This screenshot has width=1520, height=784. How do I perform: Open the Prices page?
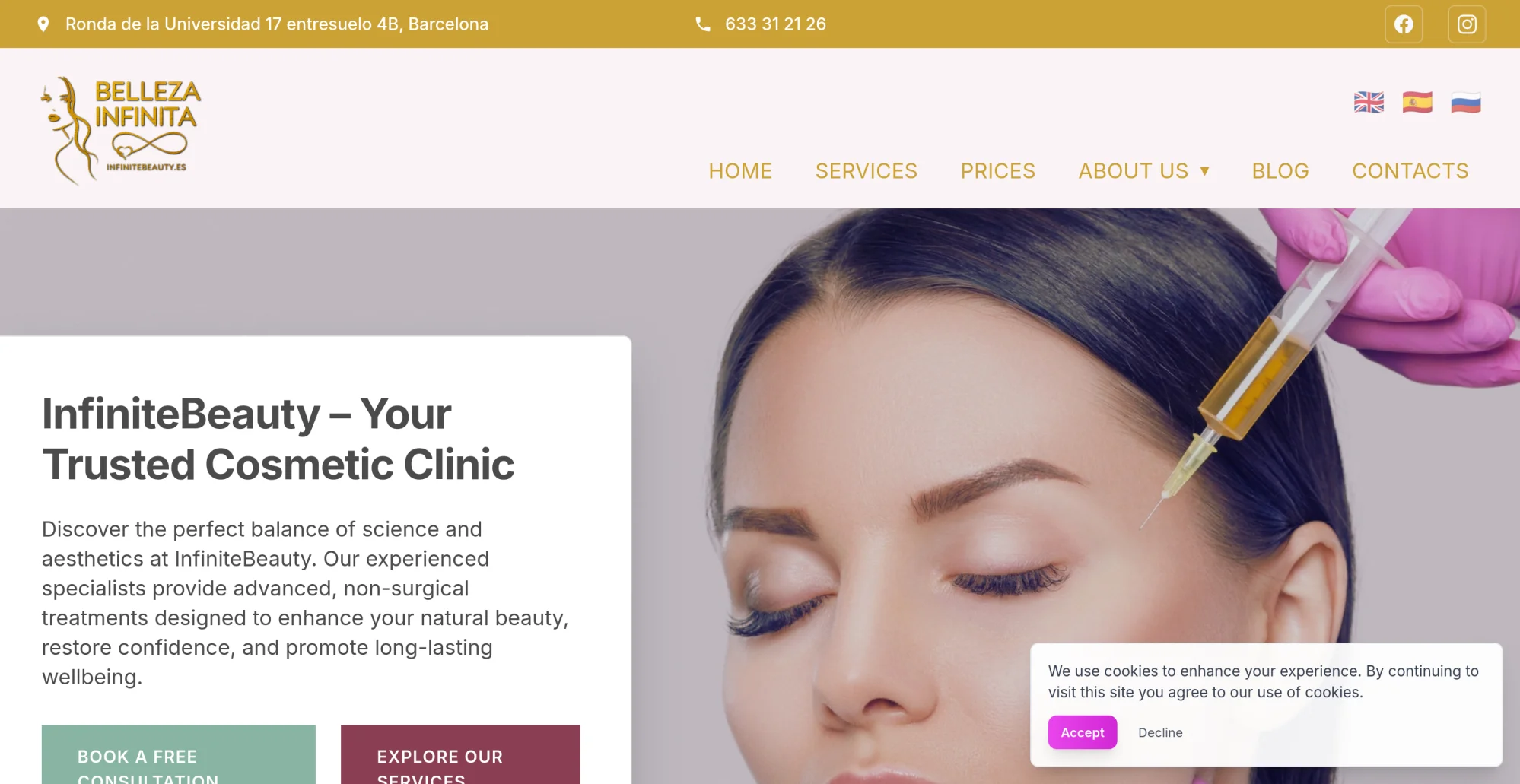coord(998,171)
